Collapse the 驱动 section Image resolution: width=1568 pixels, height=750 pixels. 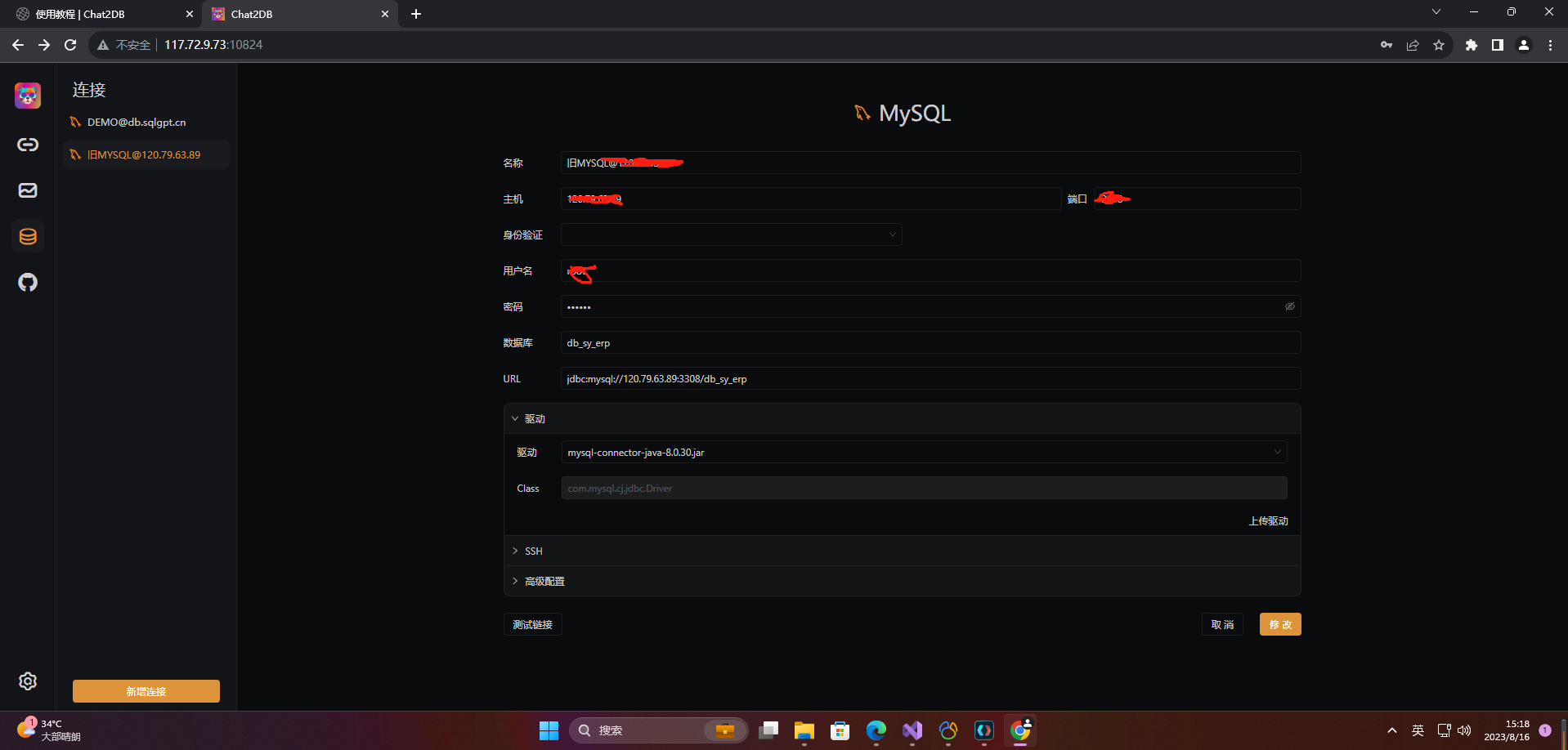903,418
